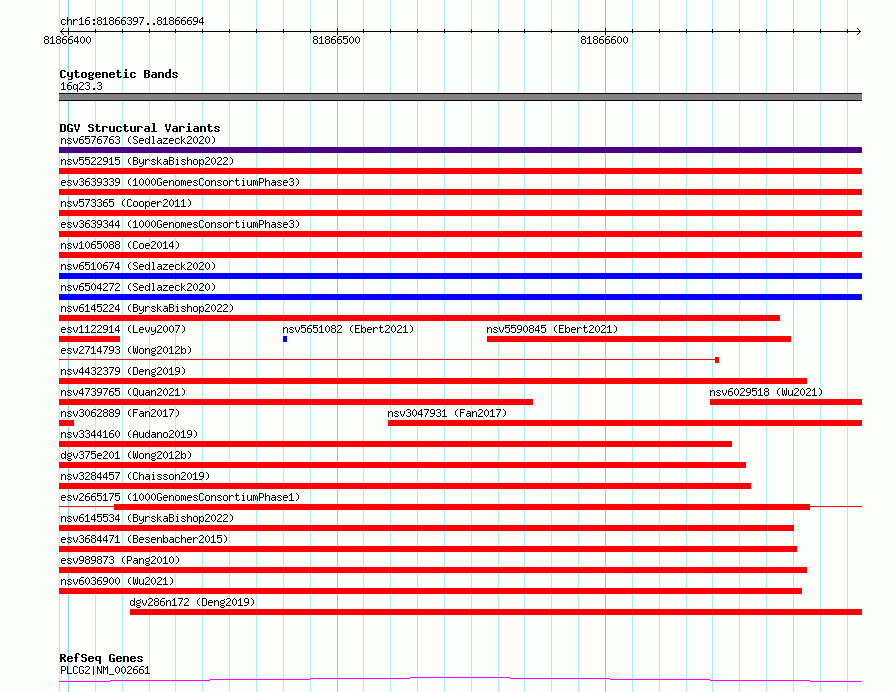The image size is (890, 692).
Task: Click the magenta PLCG2 gene track line
Action: pos(460,679)
